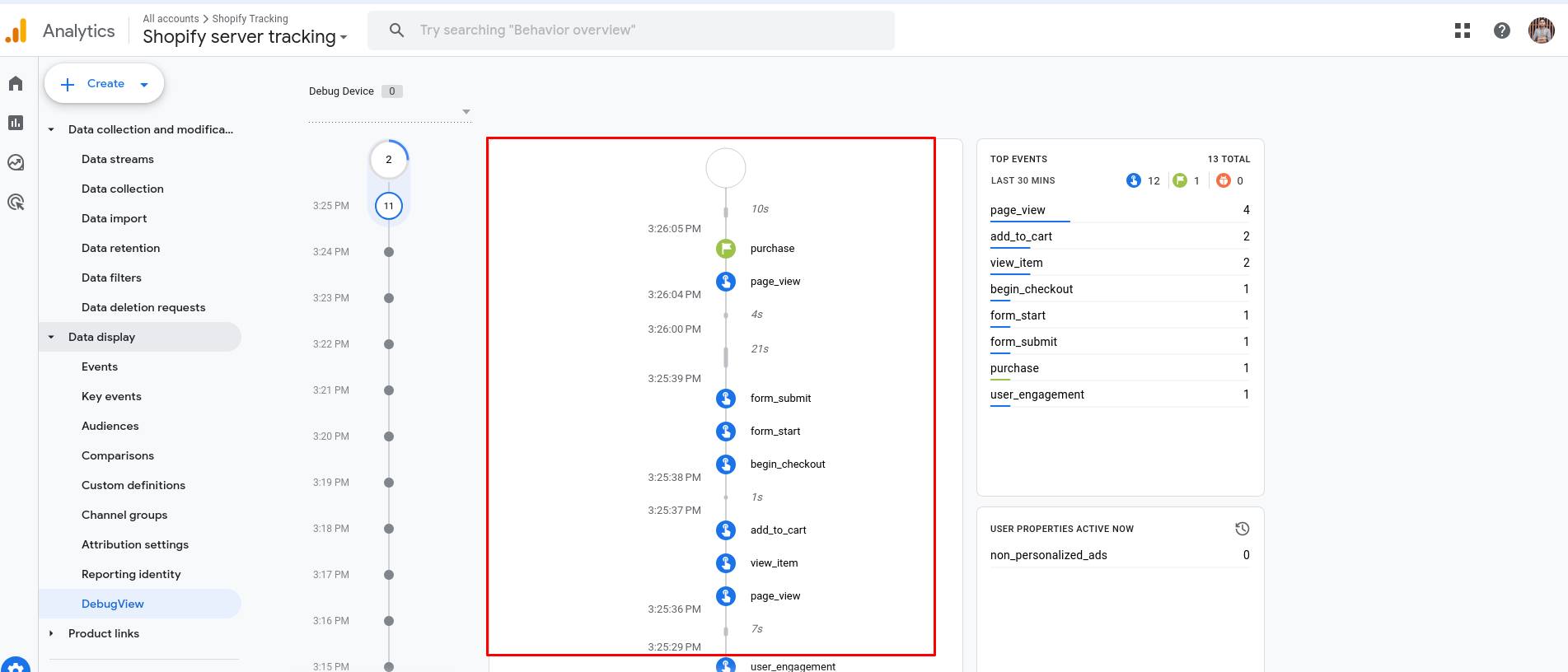Click the add_to_cart link in Top Events

coord(1021,236)
